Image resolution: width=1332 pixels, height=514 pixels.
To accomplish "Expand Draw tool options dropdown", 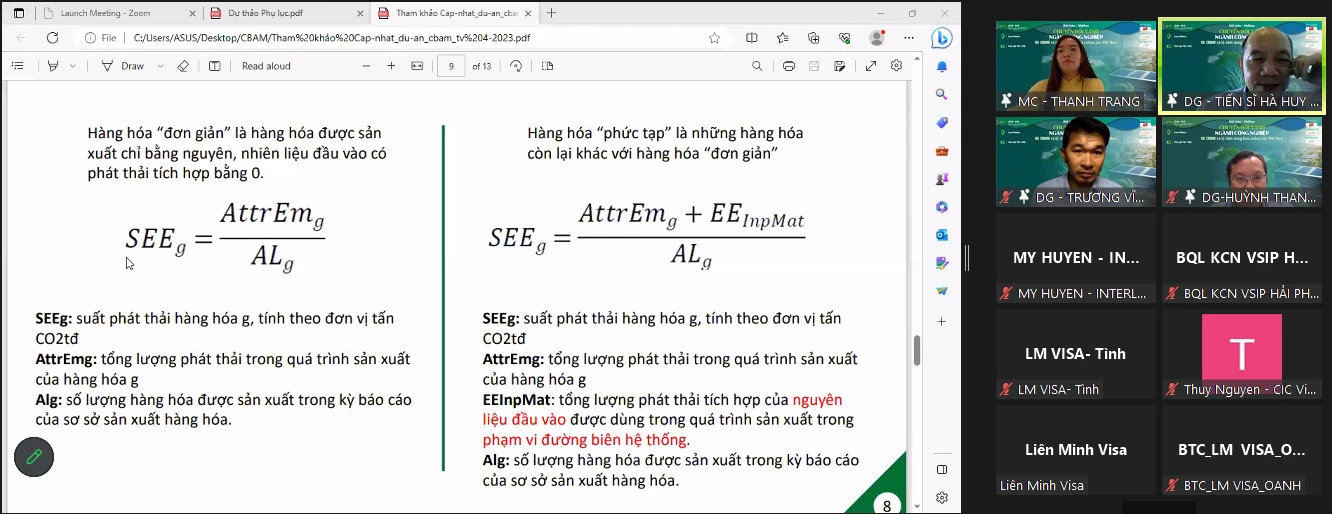I will click(x=160, y=66).
